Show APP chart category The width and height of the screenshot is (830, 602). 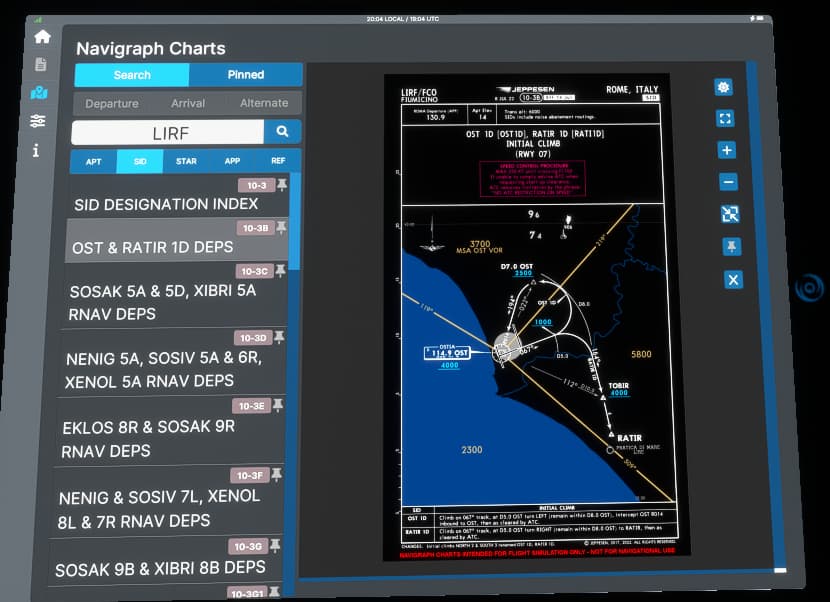(232, 160)
